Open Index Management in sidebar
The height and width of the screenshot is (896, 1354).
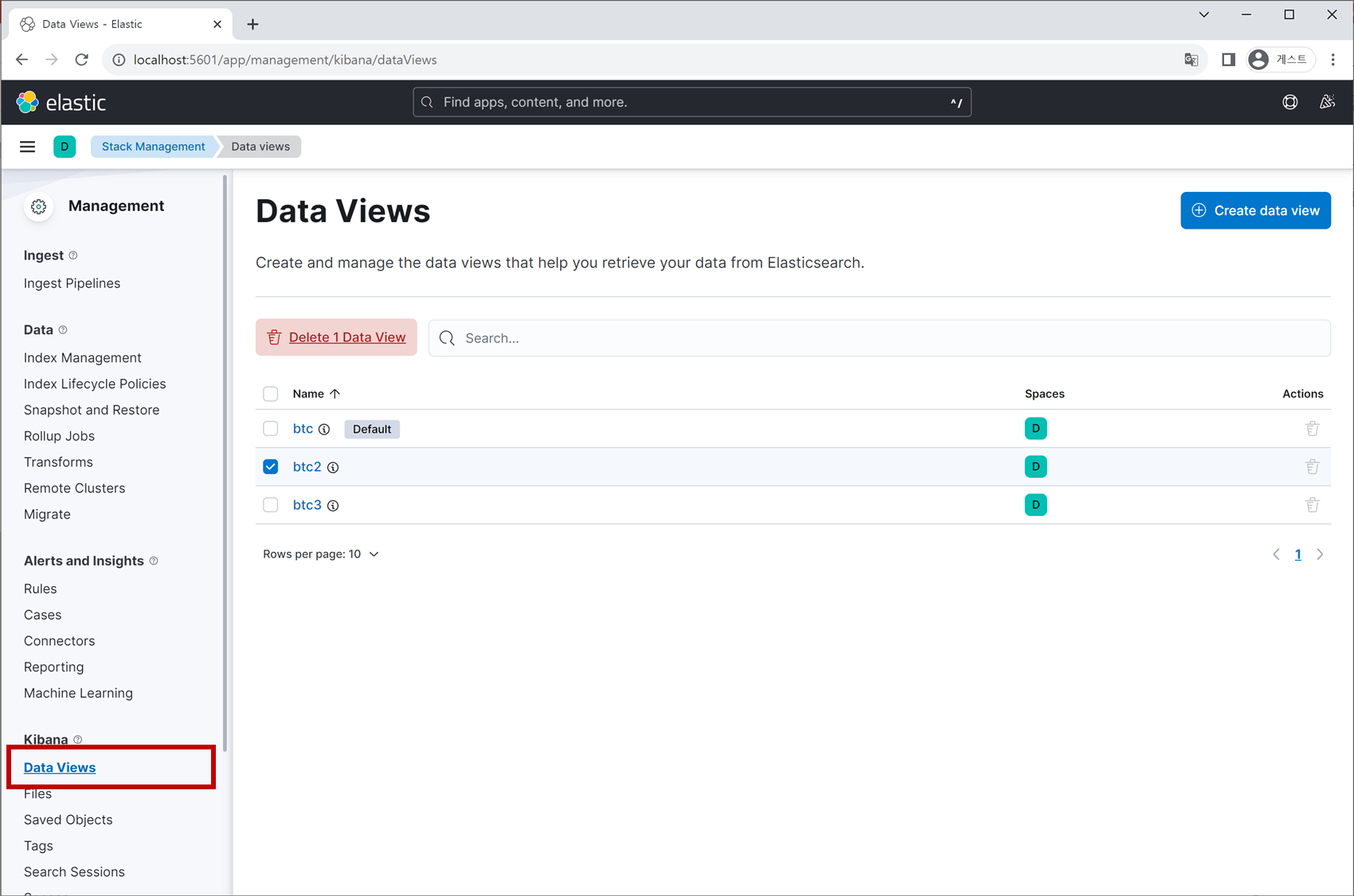(x=82, y=358)
